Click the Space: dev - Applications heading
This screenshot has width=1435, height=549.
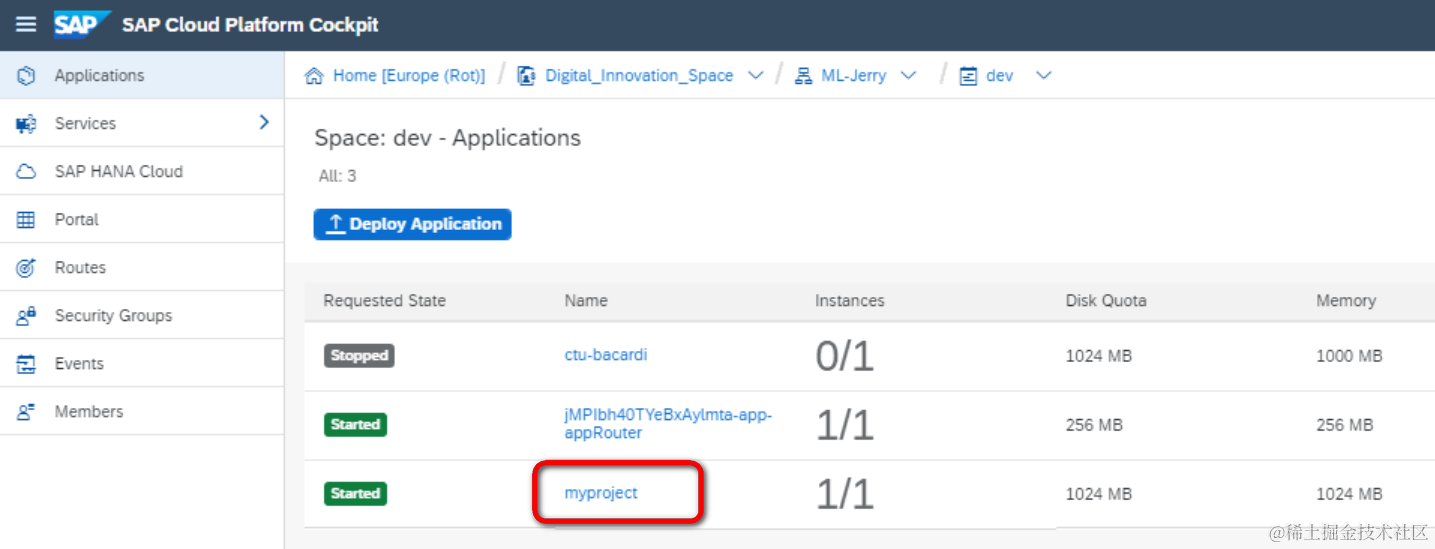(447, 138)
